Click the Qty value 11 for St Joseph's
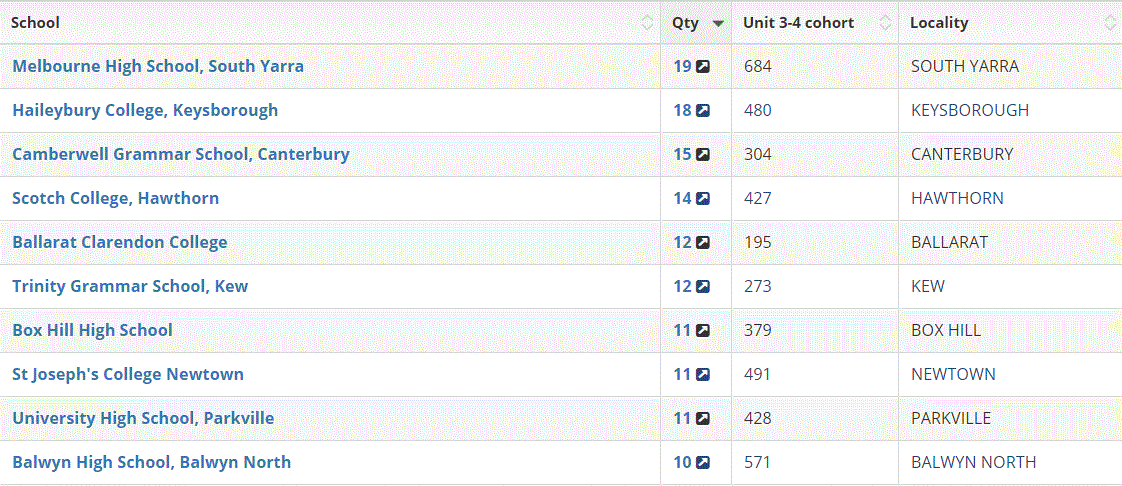Viewport: 1122px width, 486px height. pos(682,374)
